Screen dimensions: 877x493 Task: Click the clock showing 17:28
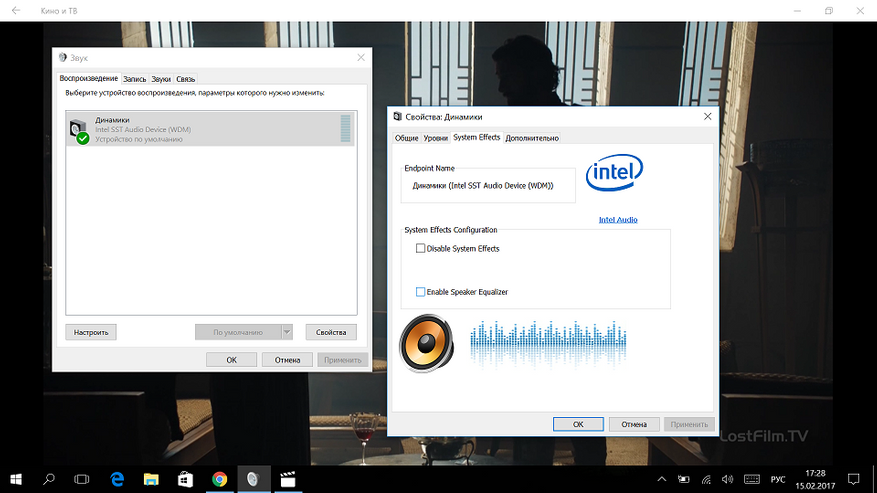point(815,473)
